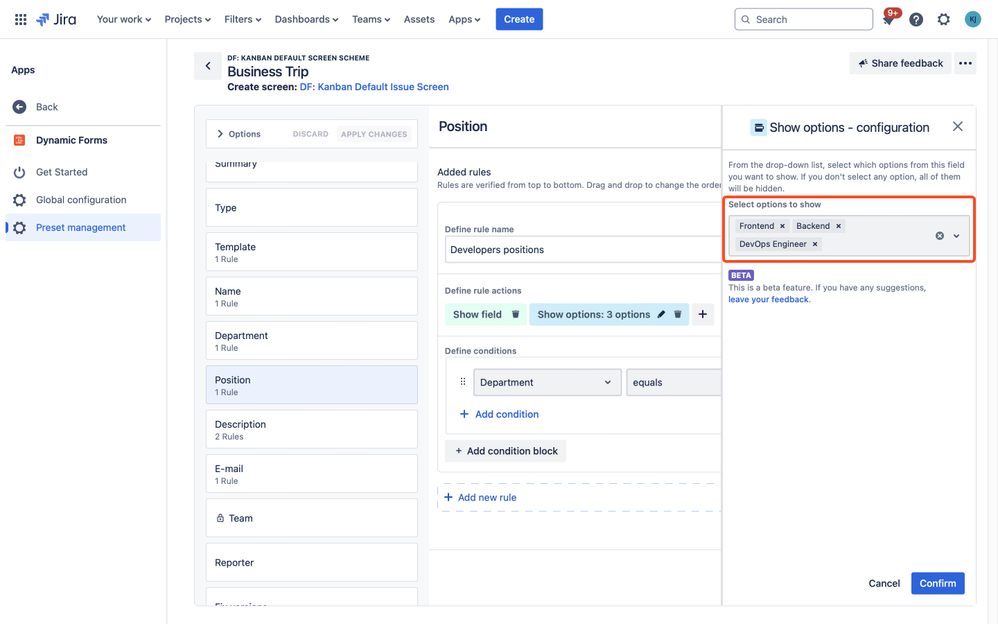This screenshot has height=624, width=998.
Task: Select the Template field row
Action: [x=312, y=252]
